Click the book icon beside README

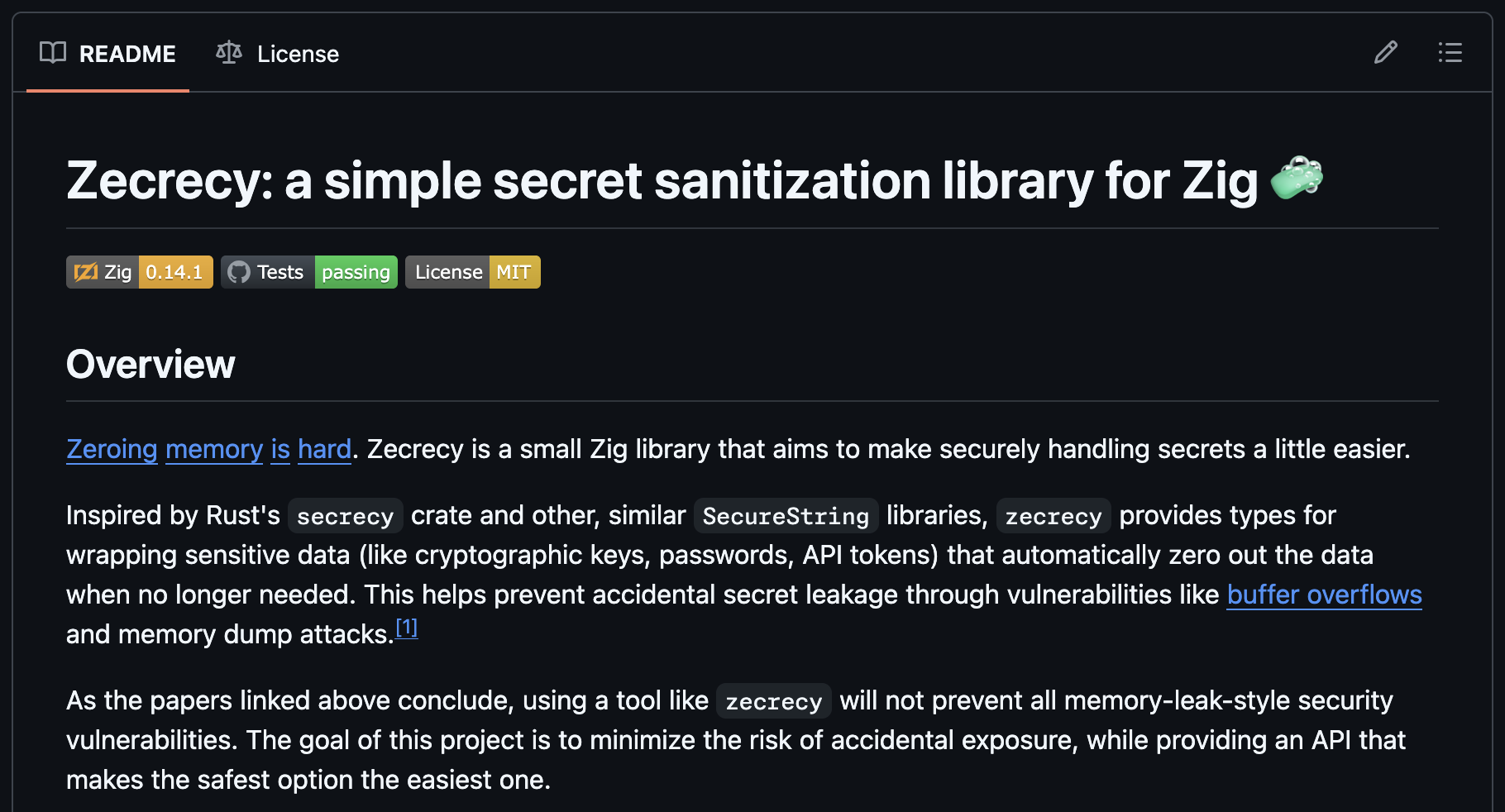click(52, 53)
